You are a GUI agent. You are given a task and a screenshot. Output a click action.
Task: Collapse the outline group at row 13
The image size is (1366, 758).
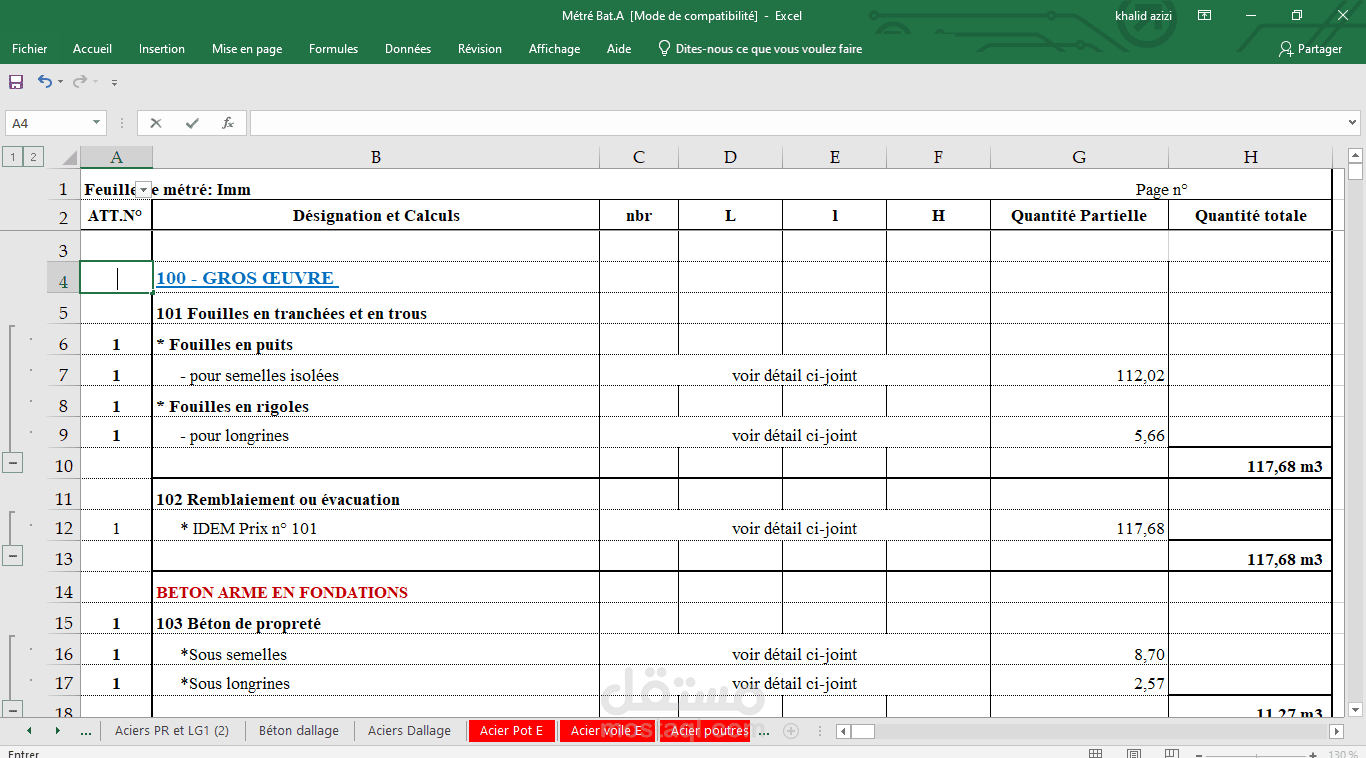12,556
